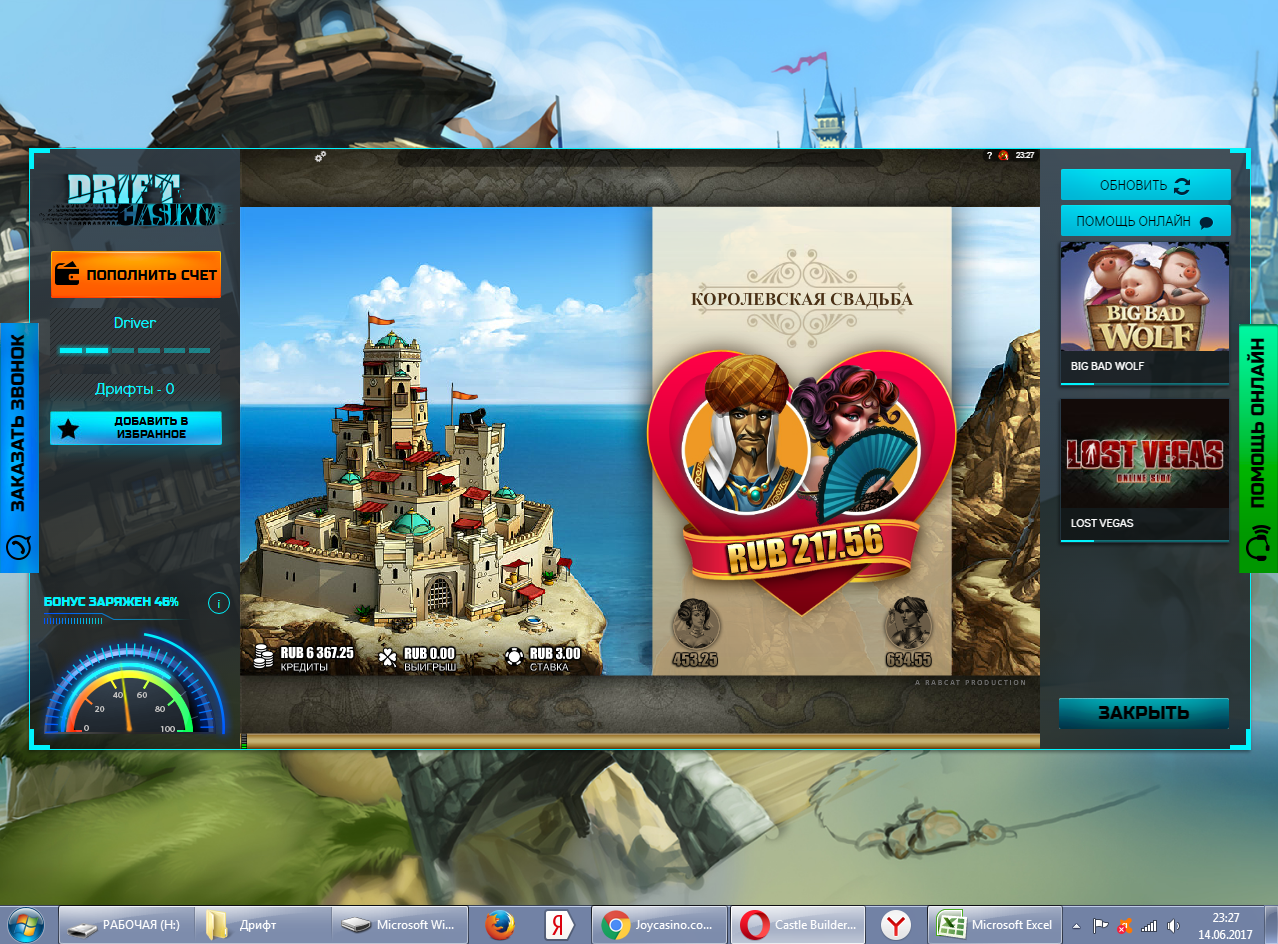Click RUB 3.00 bet value
Image resolution: width=1278 pixels, height=944 pixels.
[555, 652]
